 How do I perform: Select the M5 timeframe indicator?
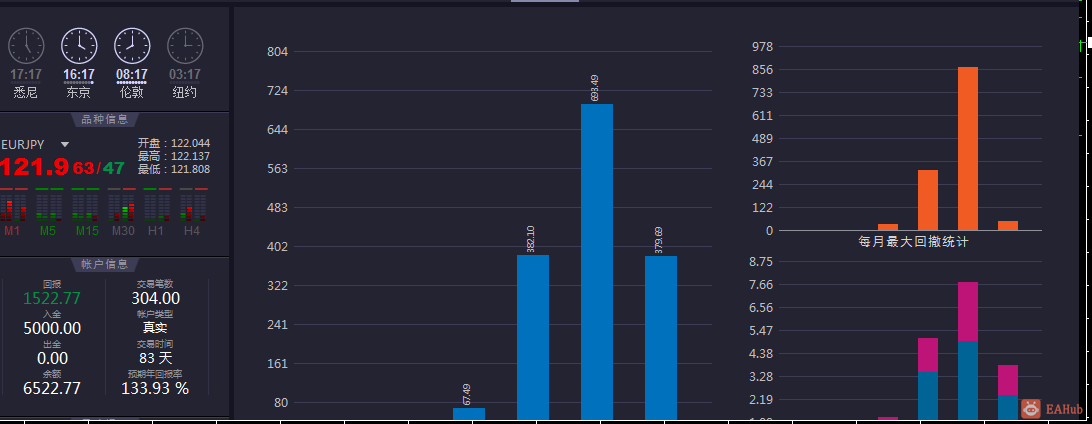48,230
